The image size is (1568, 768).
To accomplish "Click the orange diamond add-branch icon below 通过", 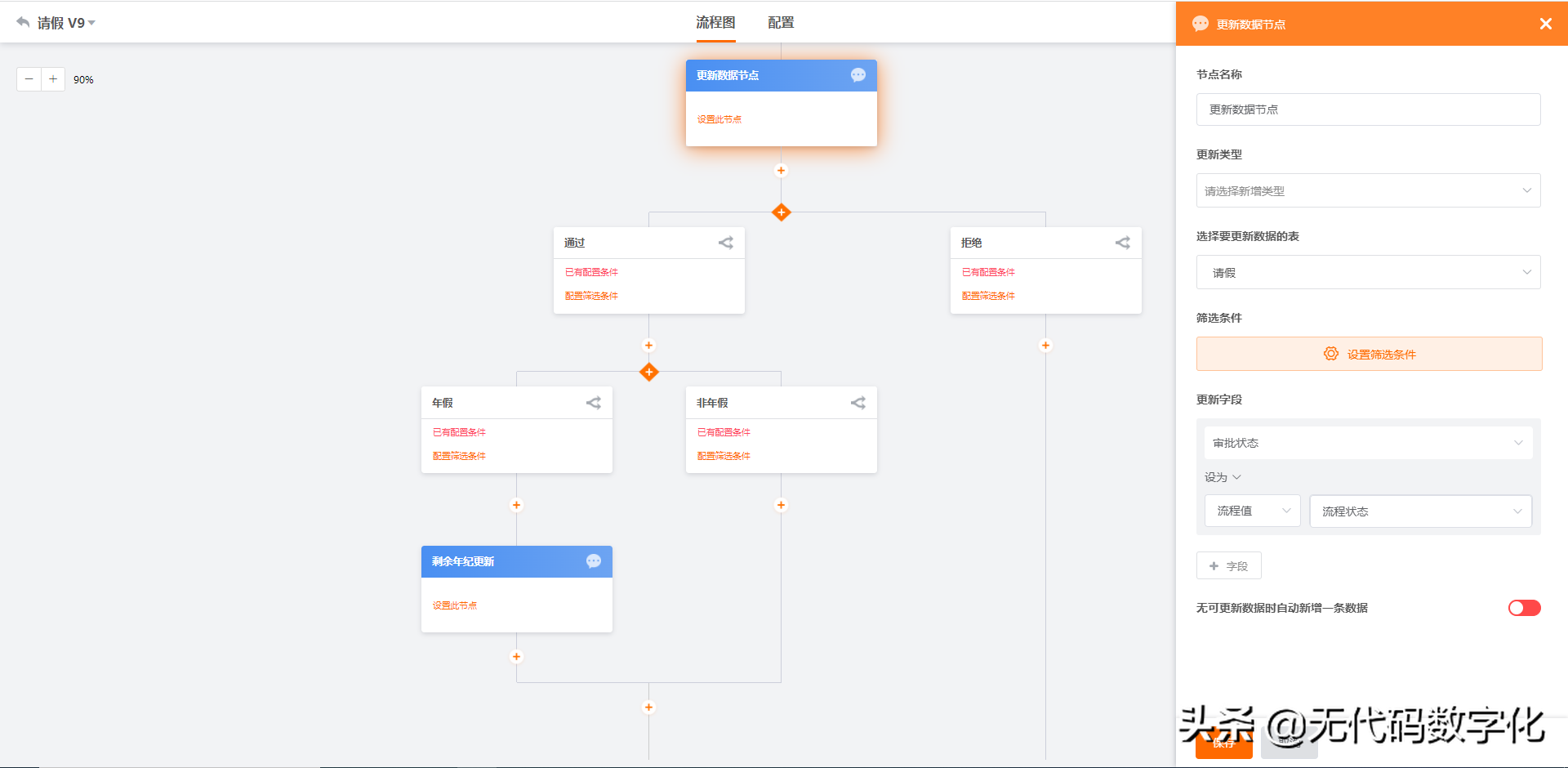I will pyautogui.click(x=648, y=373).
